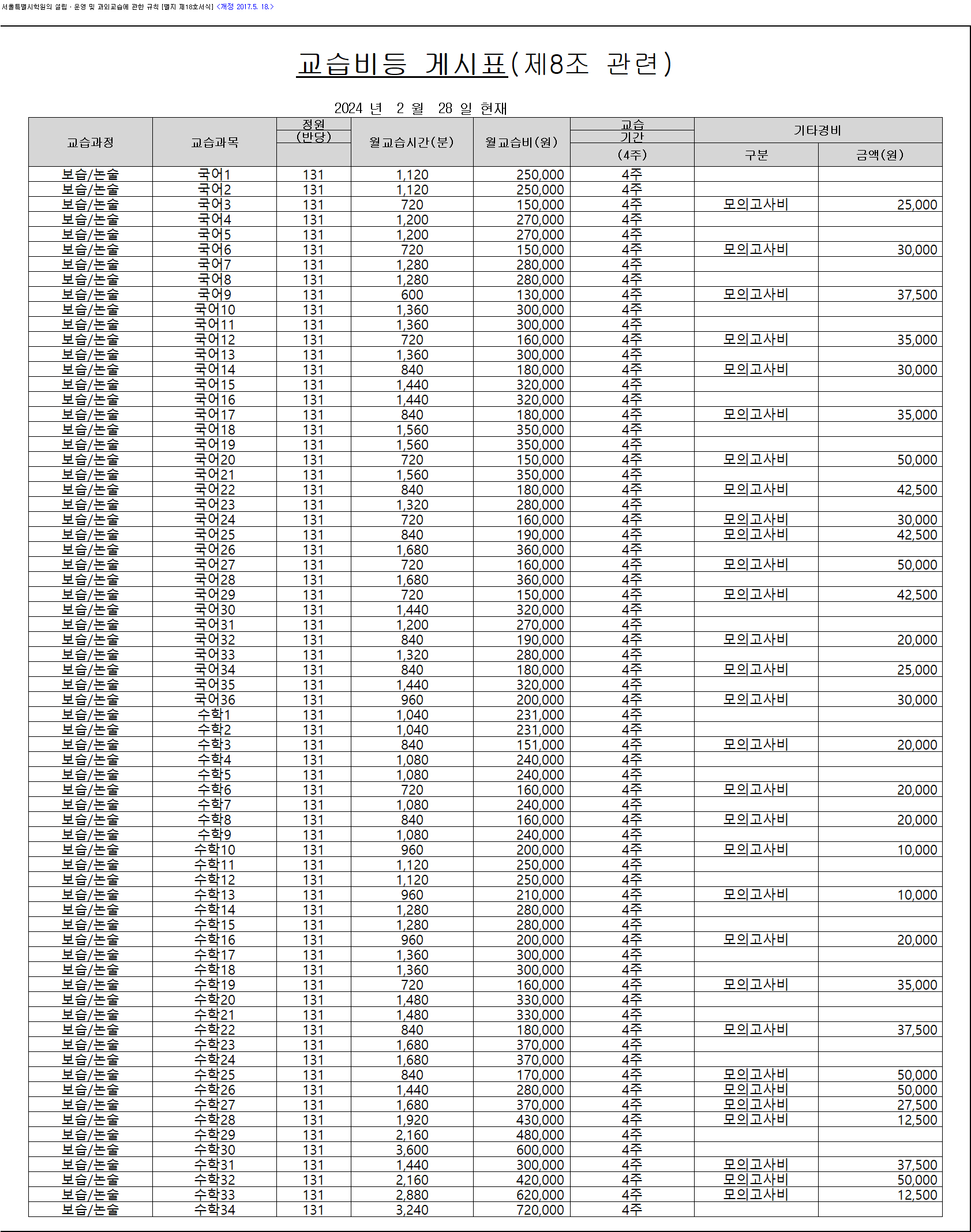Click the 기타경비 header cell
This screenshot has height=1232, width=971.
point(818,130)
